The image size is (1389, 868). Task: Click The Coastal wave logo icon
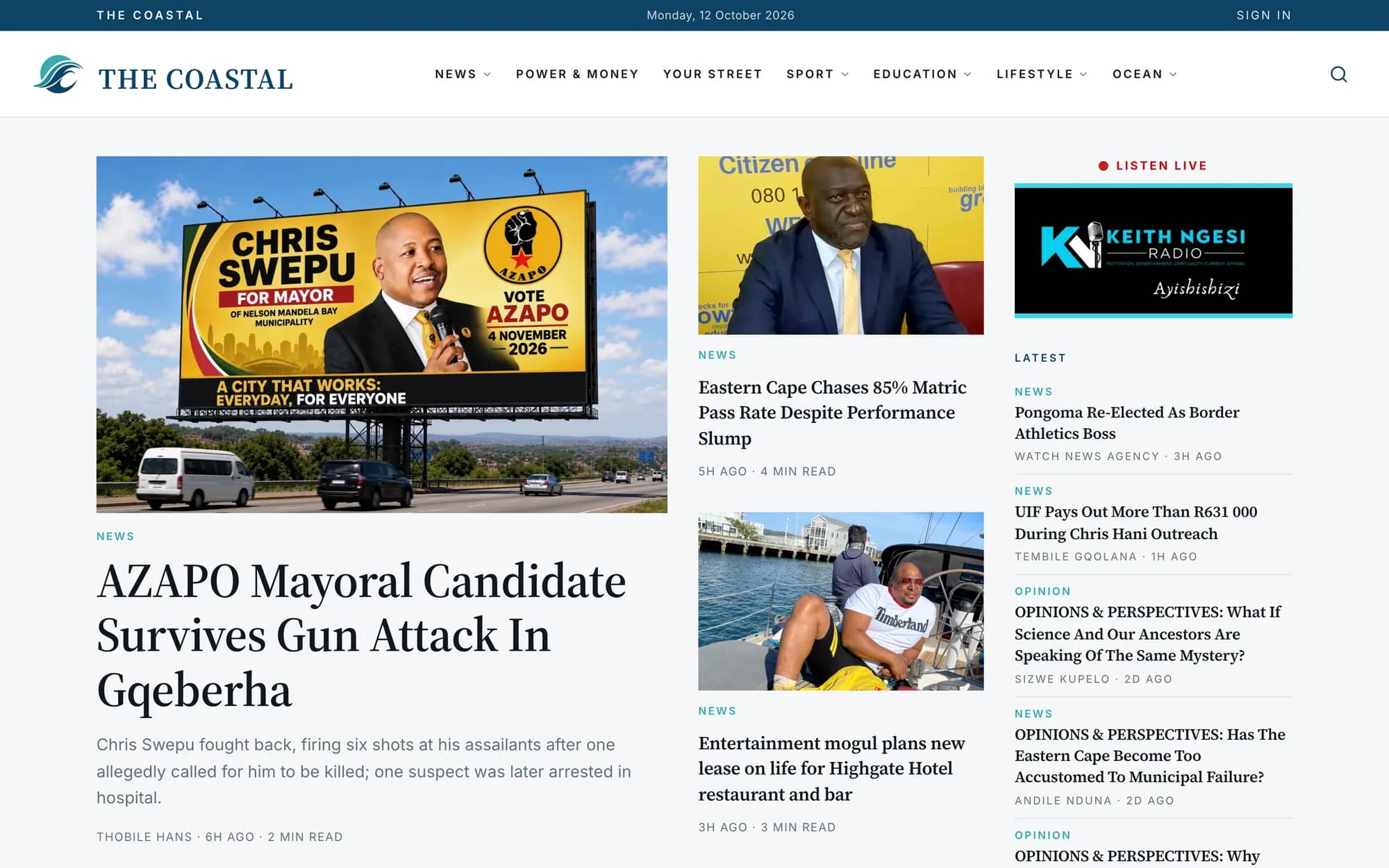[58, 74]
